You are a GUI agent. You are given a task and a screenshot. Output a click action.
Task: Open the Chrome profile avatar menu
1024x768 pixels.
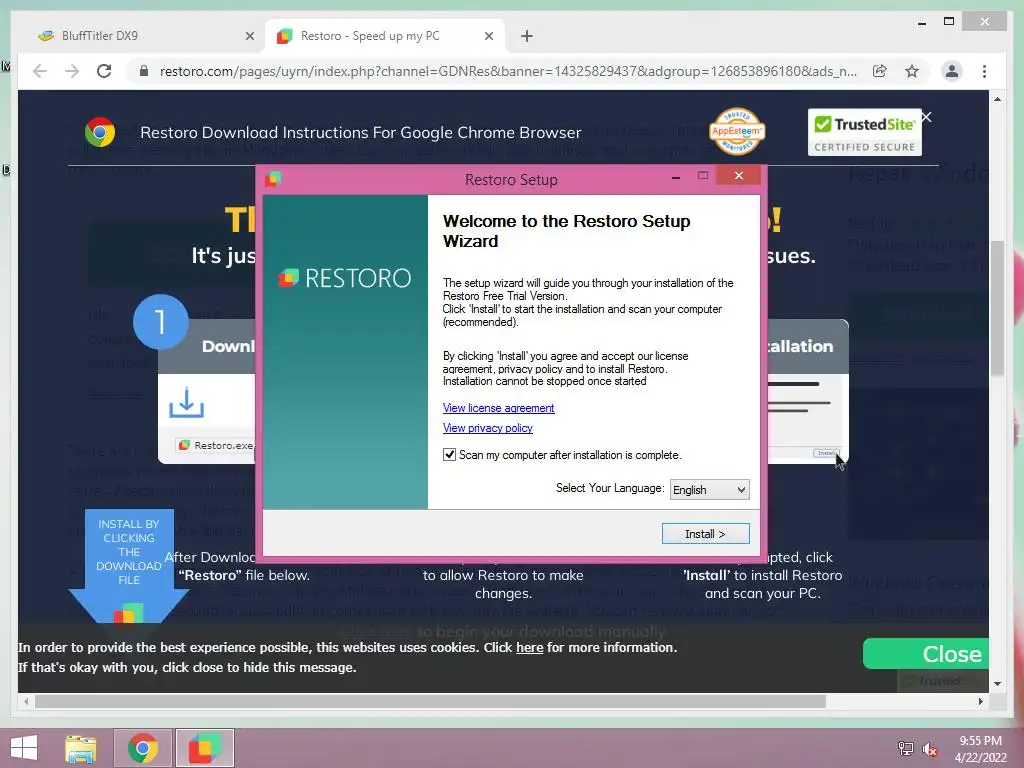(x=952, y=71)
